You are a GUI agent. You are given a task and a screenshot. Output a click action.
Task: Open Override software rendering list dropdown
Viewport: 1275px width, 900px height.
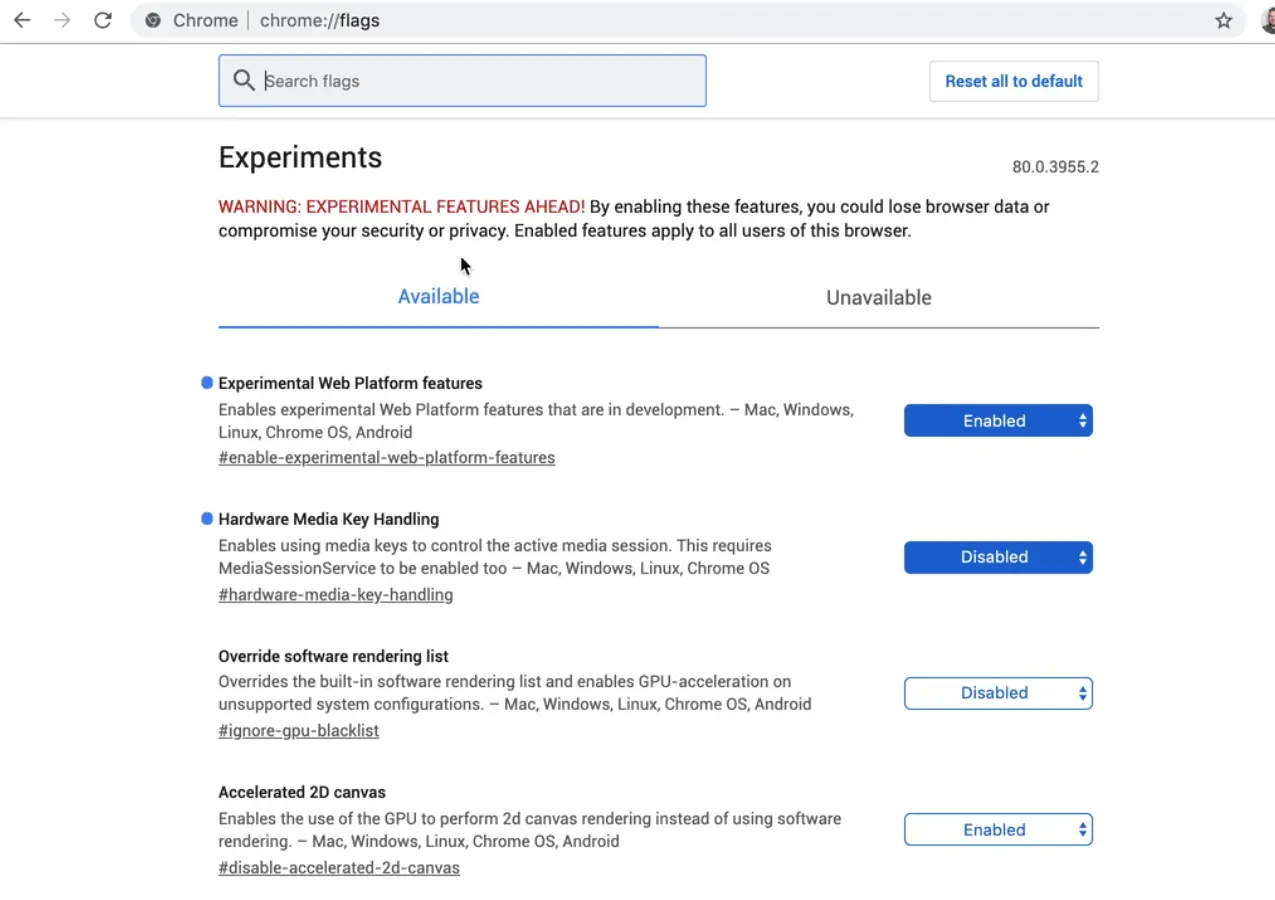tap(997, 693)
